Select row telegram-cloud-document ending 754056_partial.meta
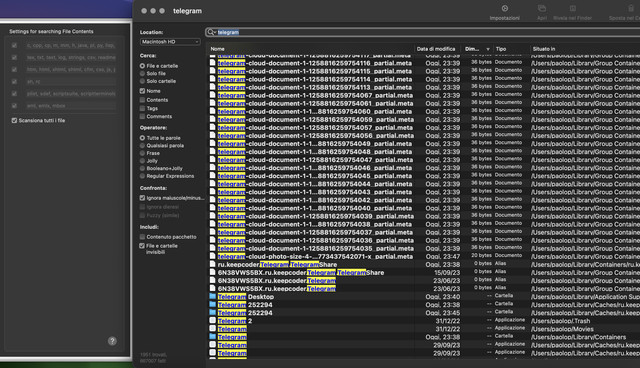Screen dimensions: 640x368 [424, 135]
